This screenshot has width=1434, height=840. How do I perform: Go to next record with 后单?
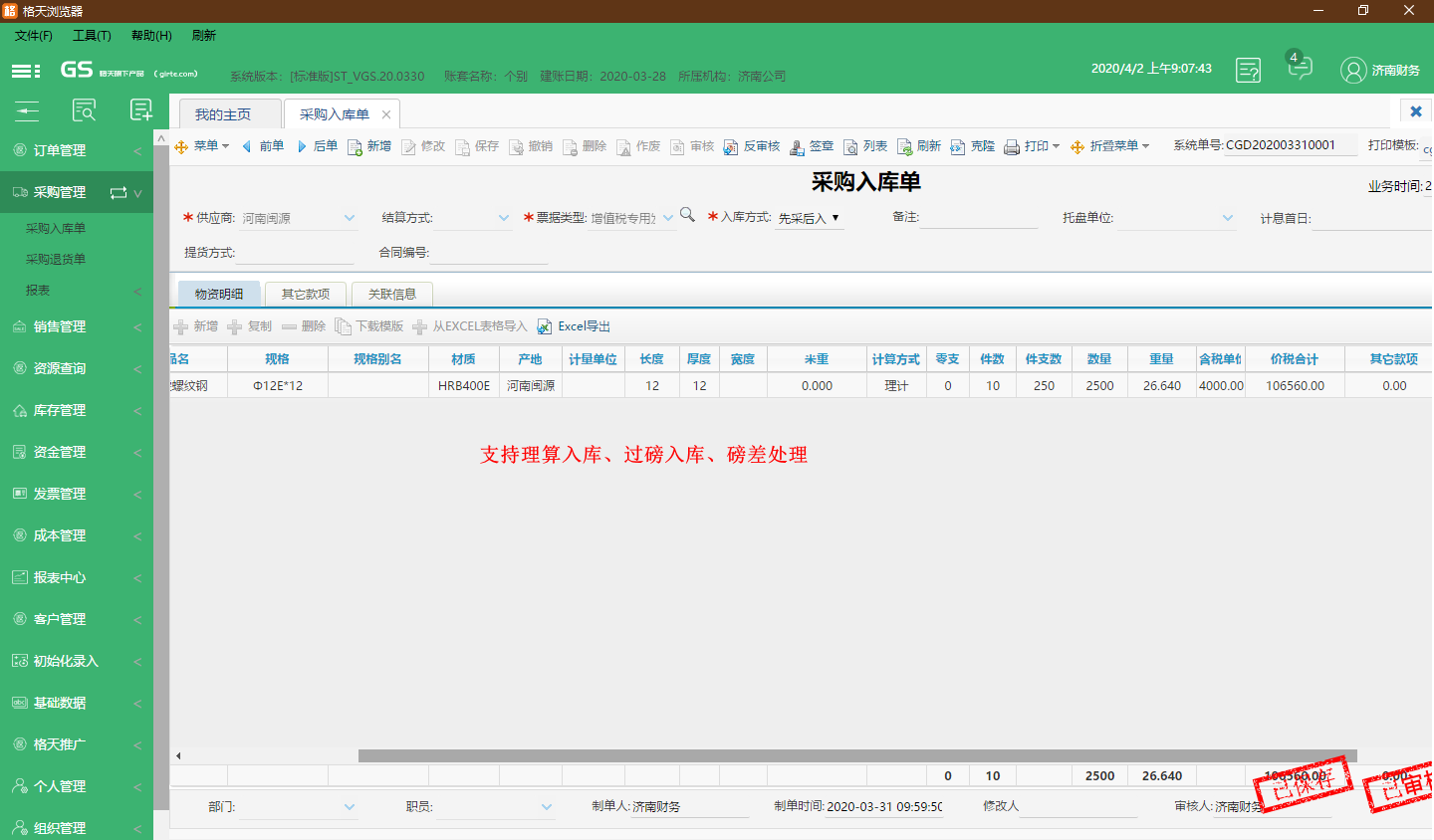tap(317, 146)
